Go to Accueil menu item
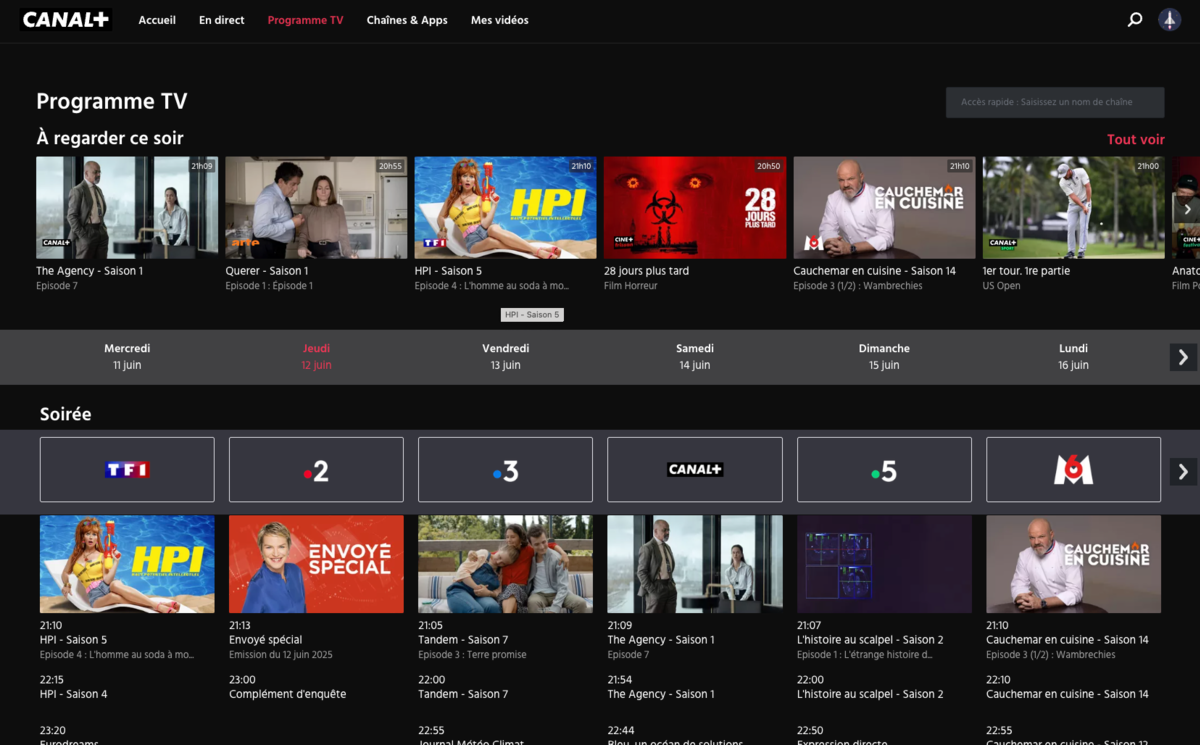 click(x=157, y=20)
